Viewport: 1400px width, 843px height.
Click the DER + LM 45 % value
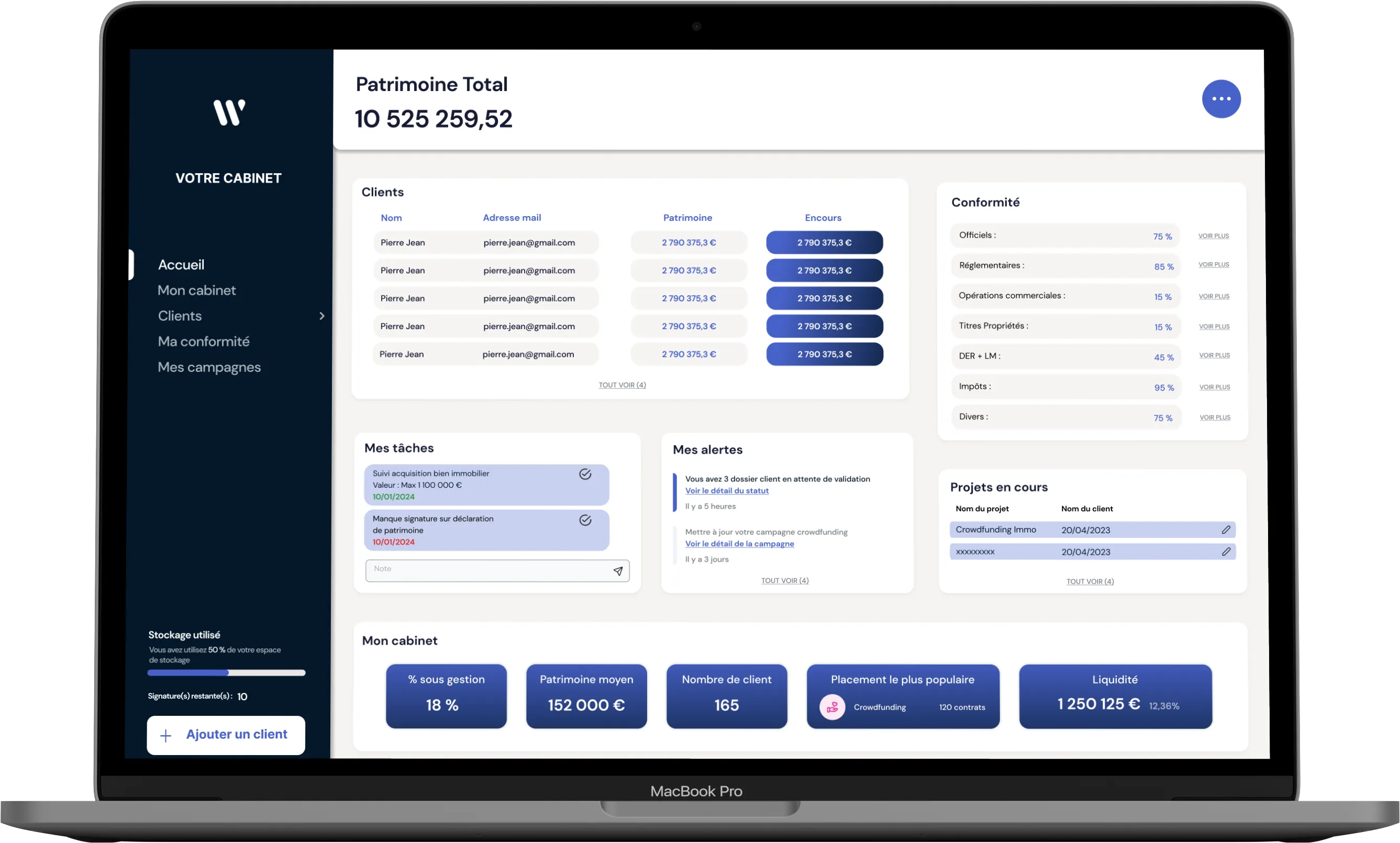[1164, 357]
